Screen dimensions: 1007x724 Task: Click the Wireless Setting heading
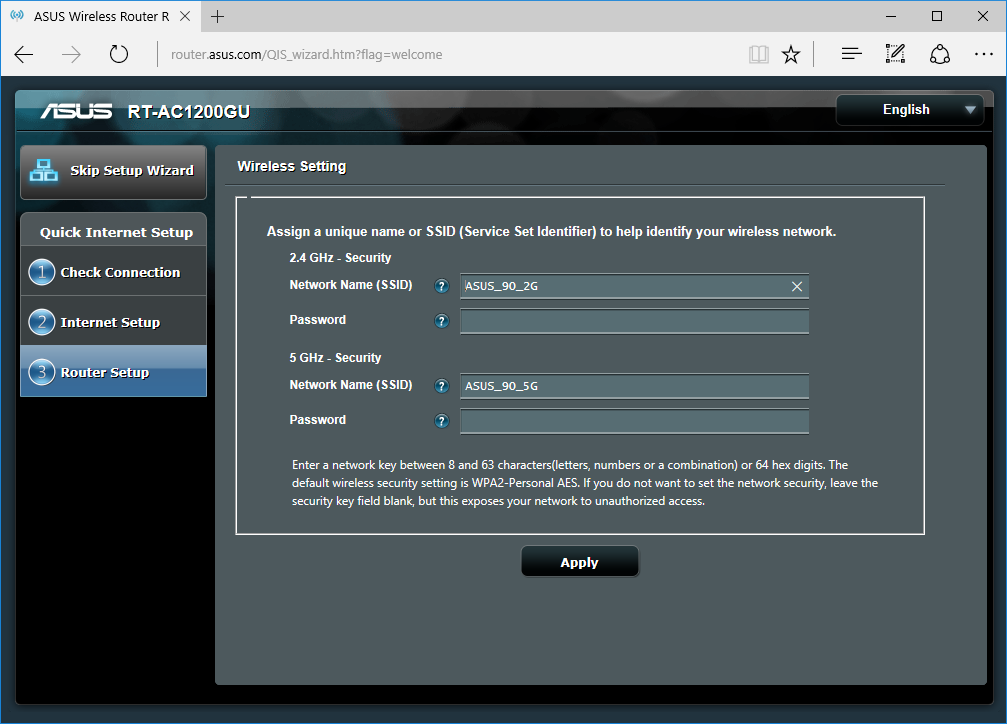pos(292,166)
